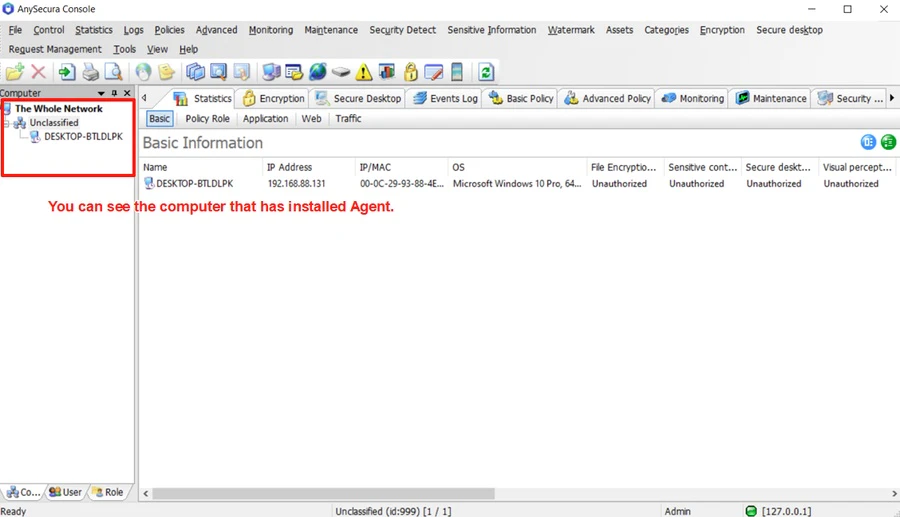
Task: Switch to the Encryption tab
Action: click(x=273, y=99)
